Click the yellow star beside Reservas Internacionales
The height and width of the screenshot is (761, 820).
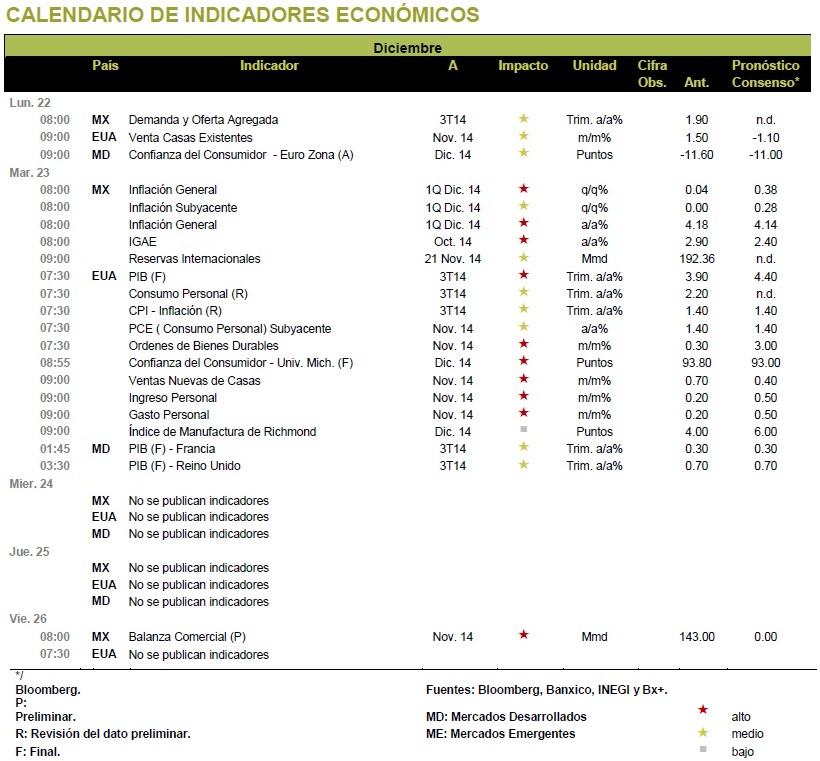[x=523, y=257]
